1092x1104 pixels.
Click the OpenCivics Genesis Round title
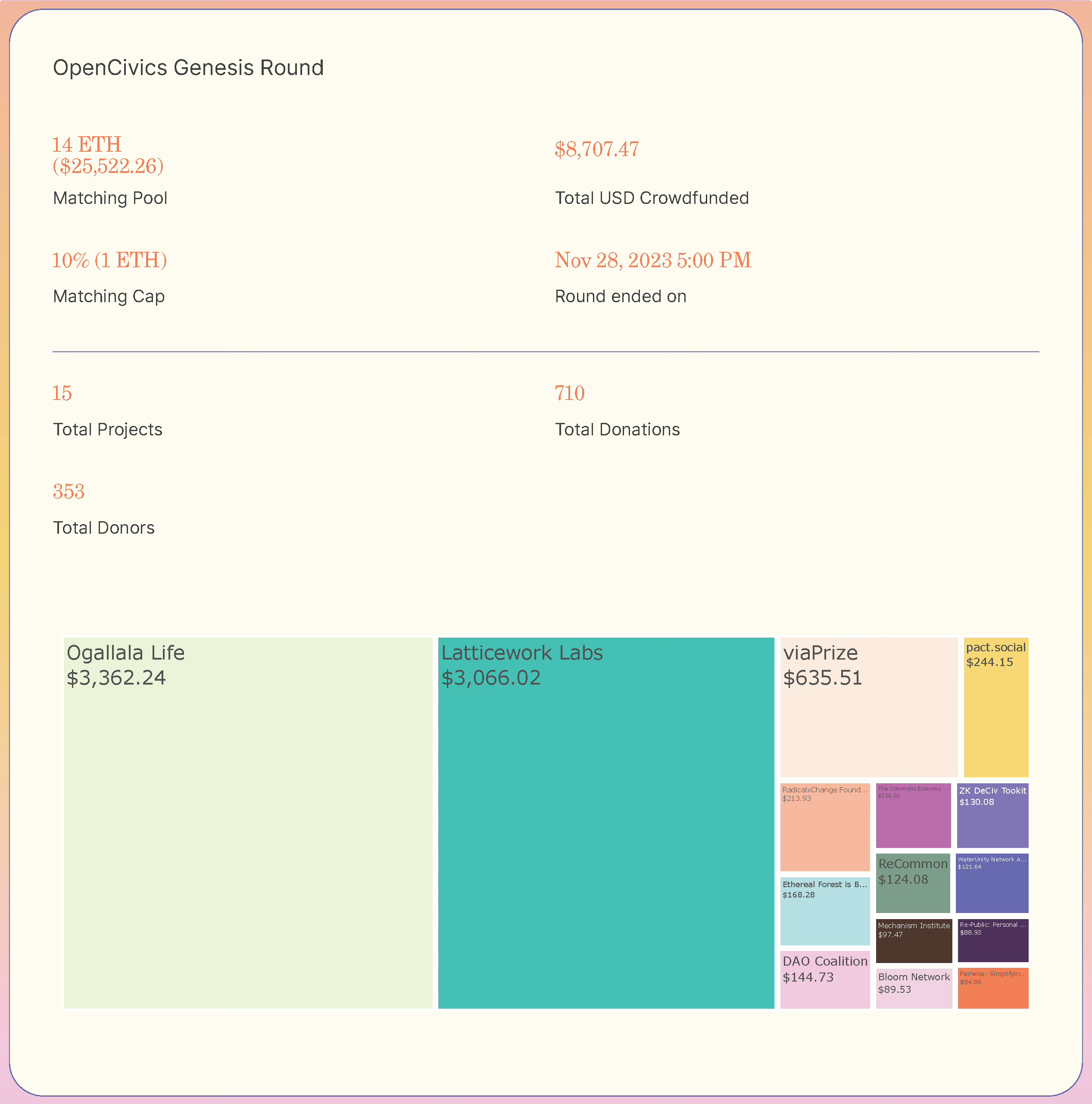[x=188, y=67]
